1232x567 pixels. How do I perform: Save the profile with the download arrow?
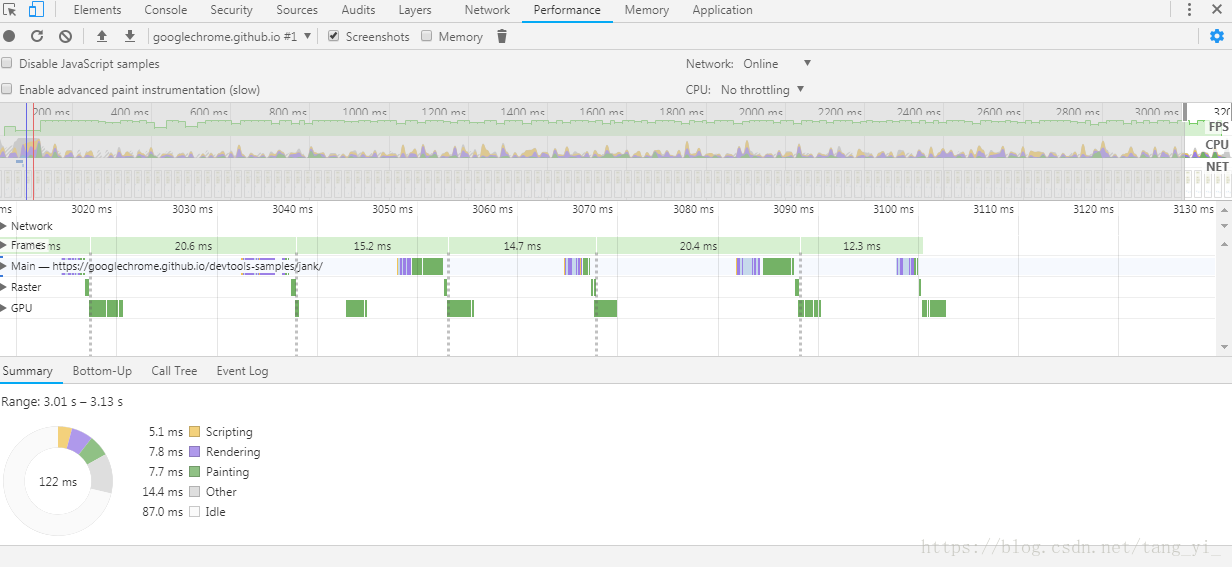[129, 36]
